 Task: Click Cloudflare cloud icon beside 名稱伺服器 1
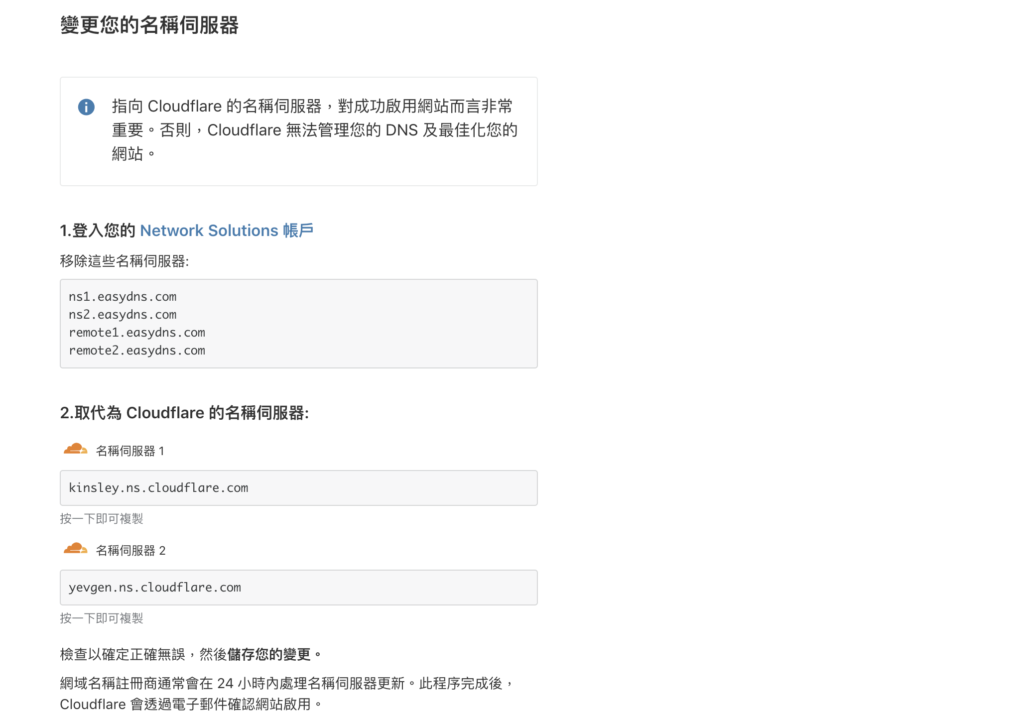(75, 449)
